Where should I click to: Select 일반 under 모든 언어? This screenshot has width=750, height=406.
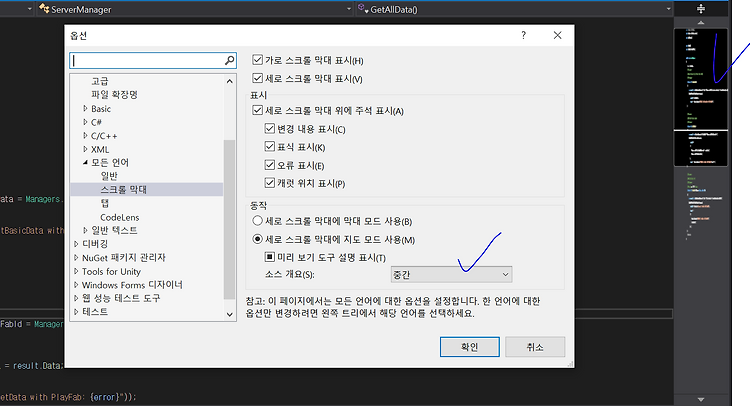click(x=109, y=176)
